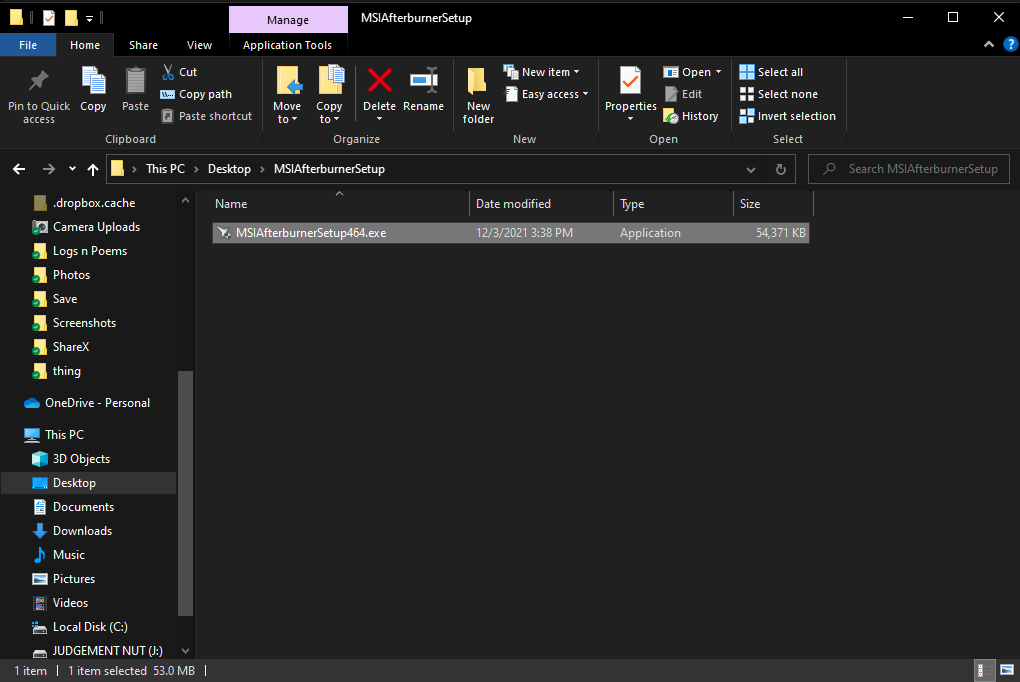Cut the selected file
Image resolution: width=1020 pixels, height=682 pixels.
pyautogui.click(x=180, y=72)
